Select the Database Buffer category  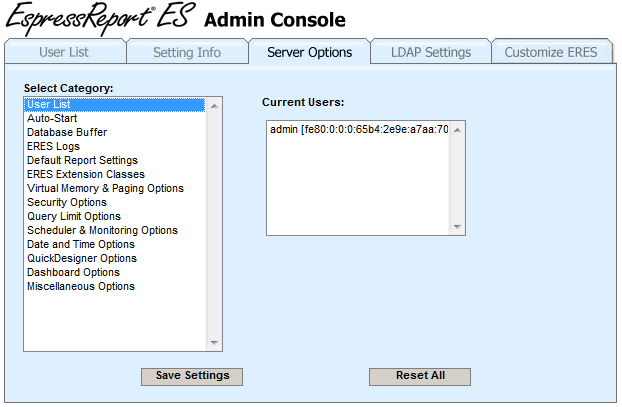[x=115, y=132]
